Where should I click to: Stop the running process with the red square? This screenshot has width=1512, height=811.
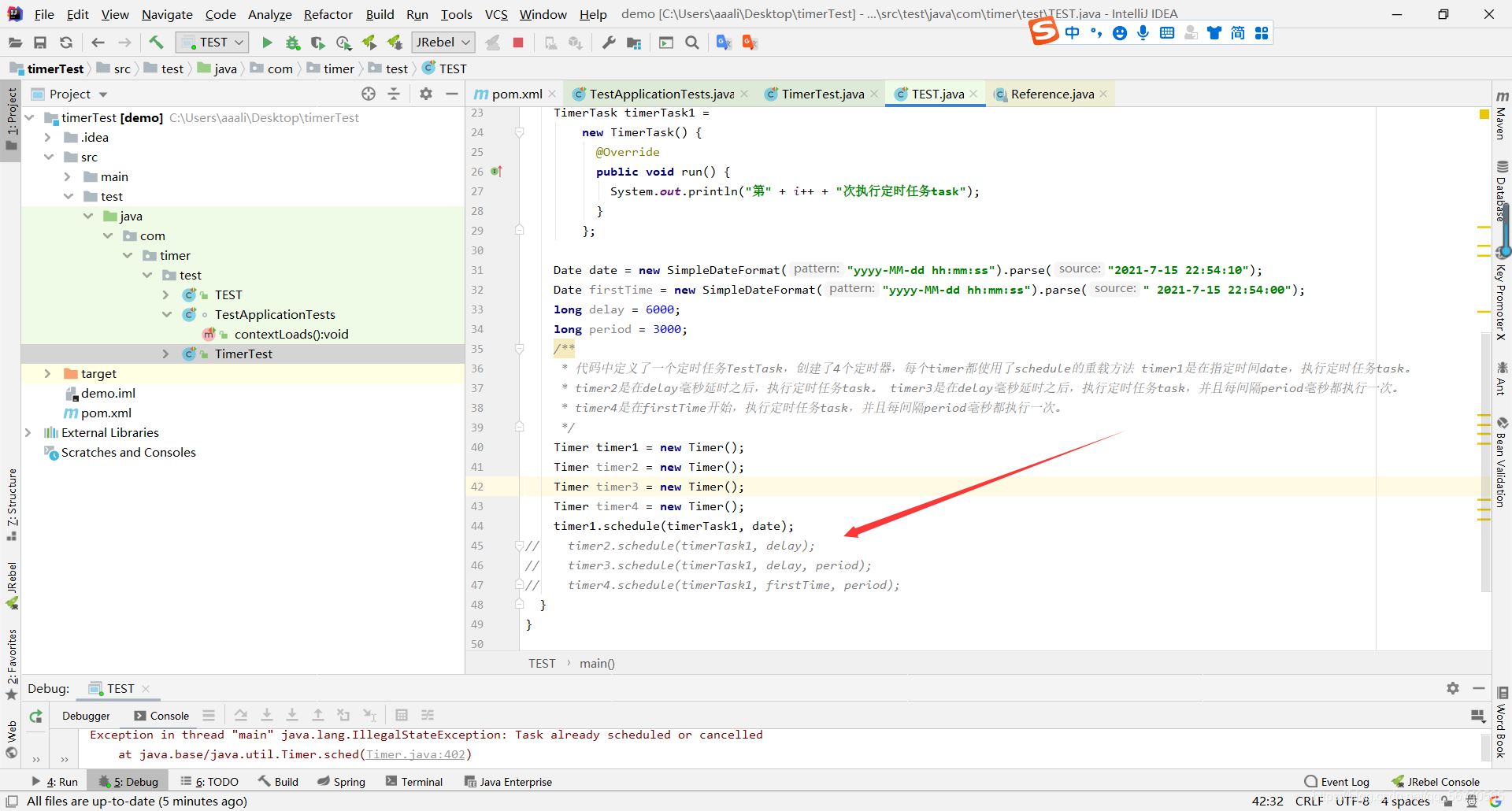(x=518, y=43)
